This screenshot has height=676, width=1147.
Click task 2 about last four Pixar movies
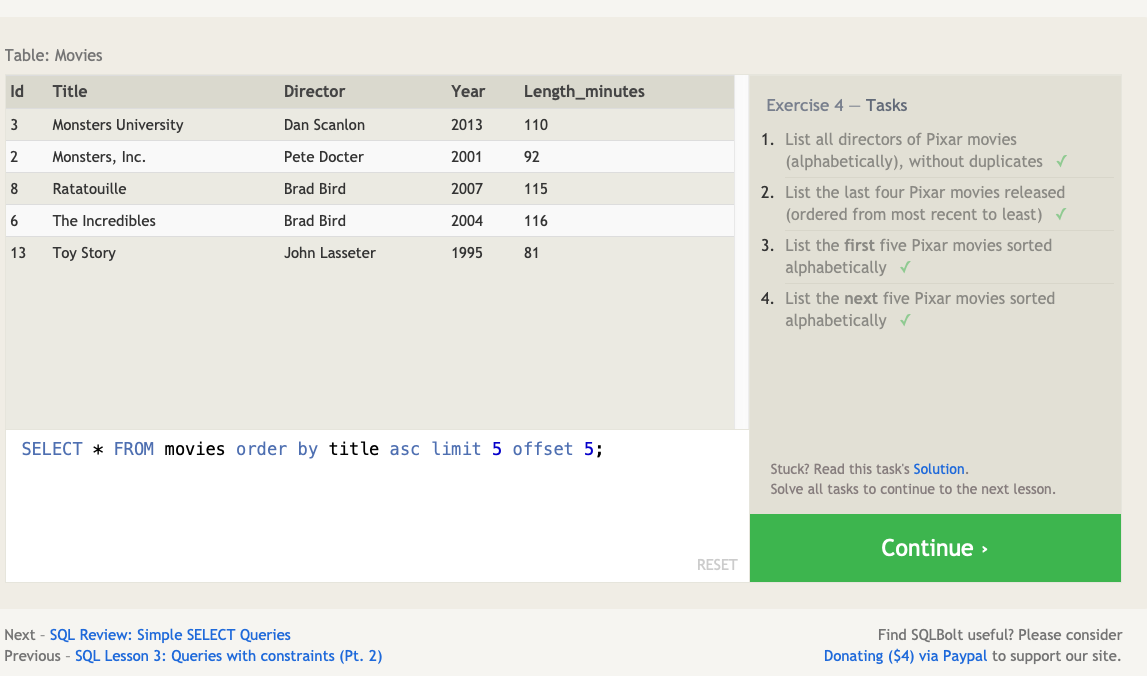point(925,203)
